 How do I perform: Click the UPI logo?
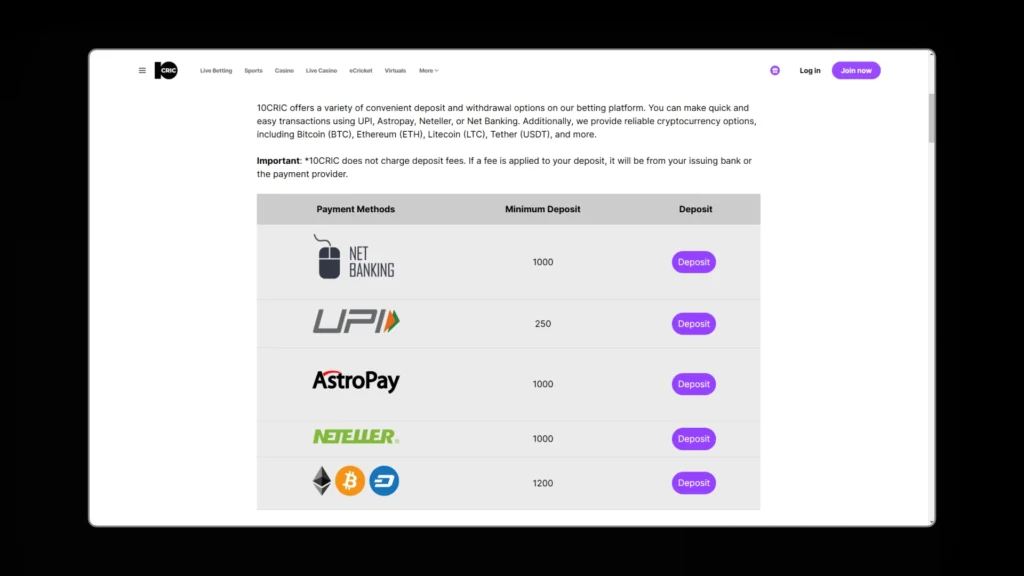click(x=356, y=322)
